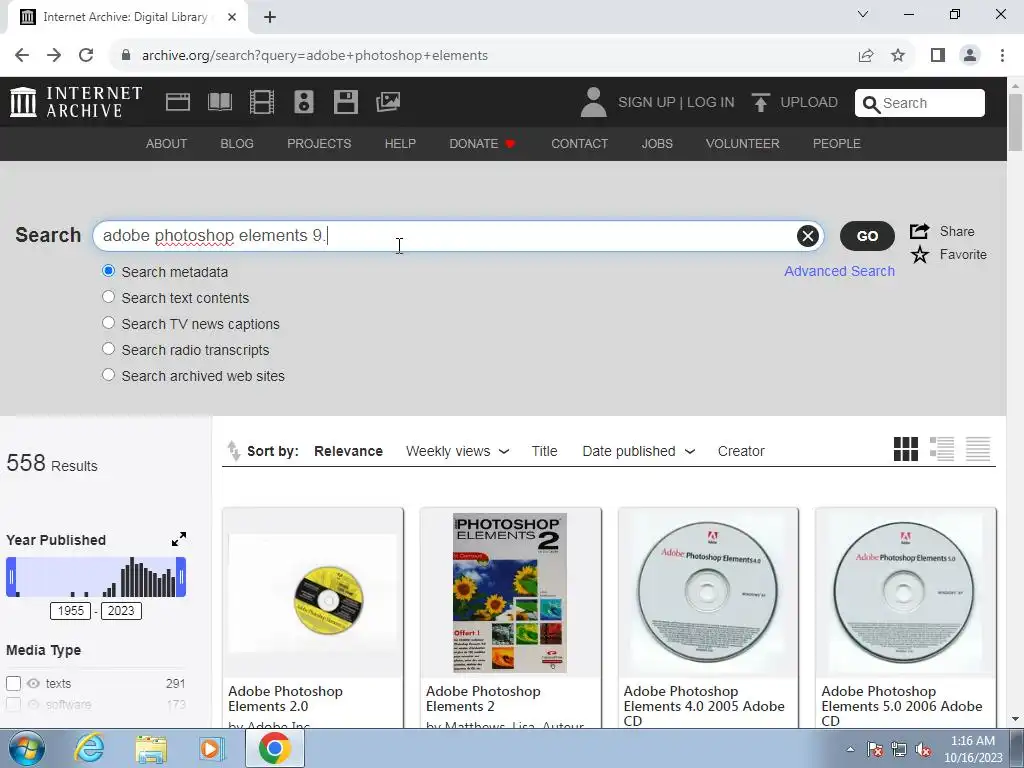The width and height of the screenshot is (1024, 768).
Task: Sort results by Title
Action: pyautogui.click(x=545, y=451)
